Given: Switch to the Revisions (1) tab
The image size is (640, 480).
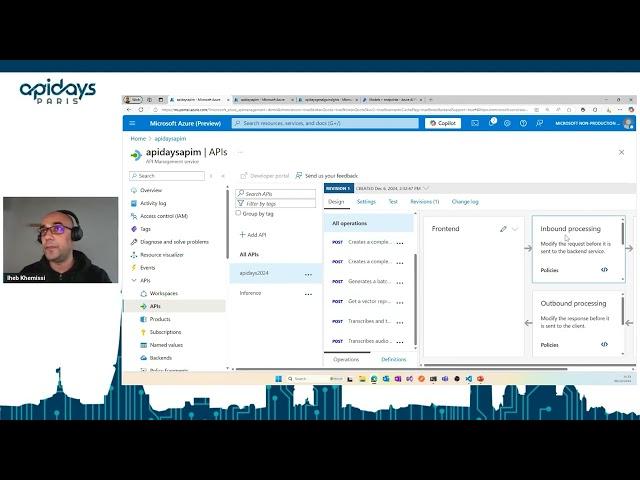Looking at the screenshot, I should tap(424, 202).
